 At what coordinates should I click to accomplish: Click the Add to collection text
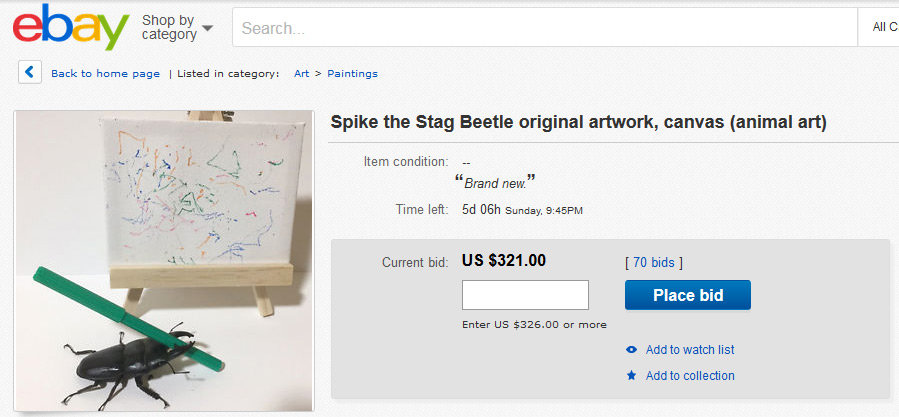690,376
